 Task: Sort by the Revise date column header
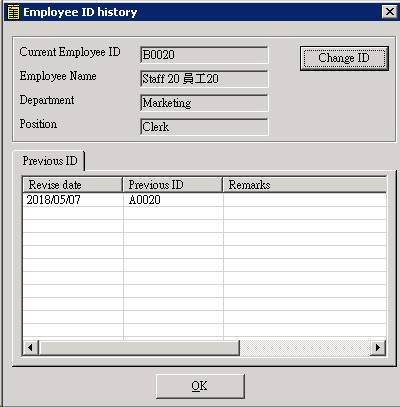tap(72, 185)
